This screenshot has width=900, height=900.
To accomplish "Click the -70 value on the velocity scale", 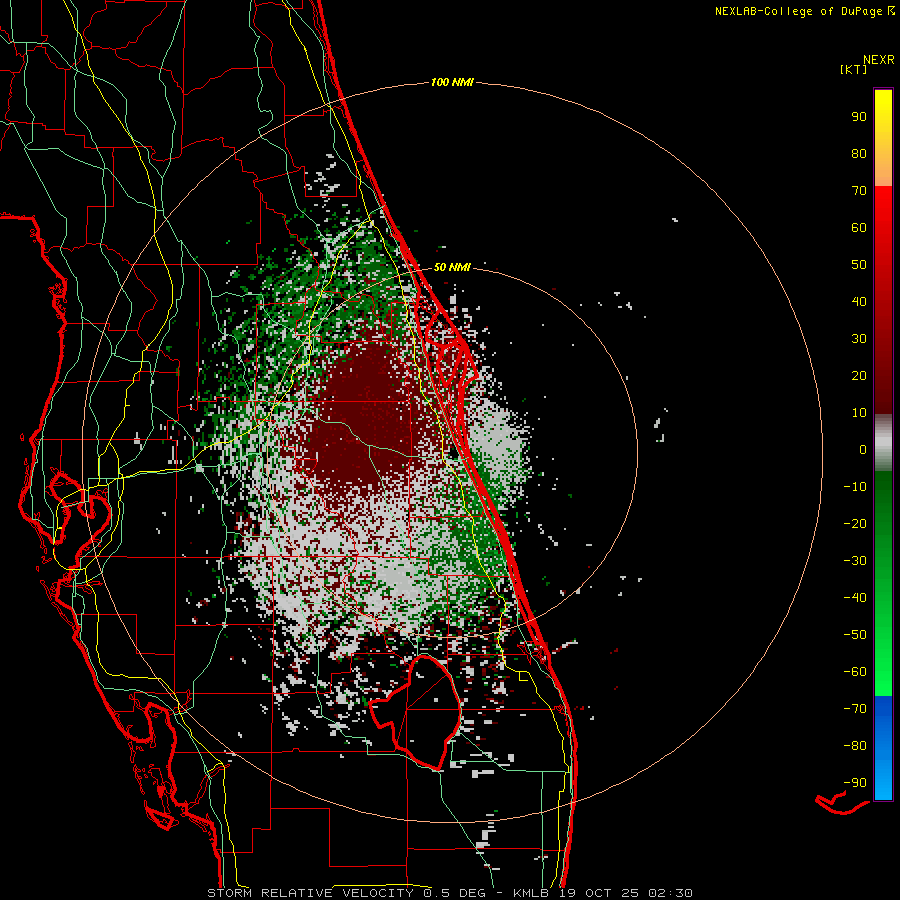I will (855, 709).
